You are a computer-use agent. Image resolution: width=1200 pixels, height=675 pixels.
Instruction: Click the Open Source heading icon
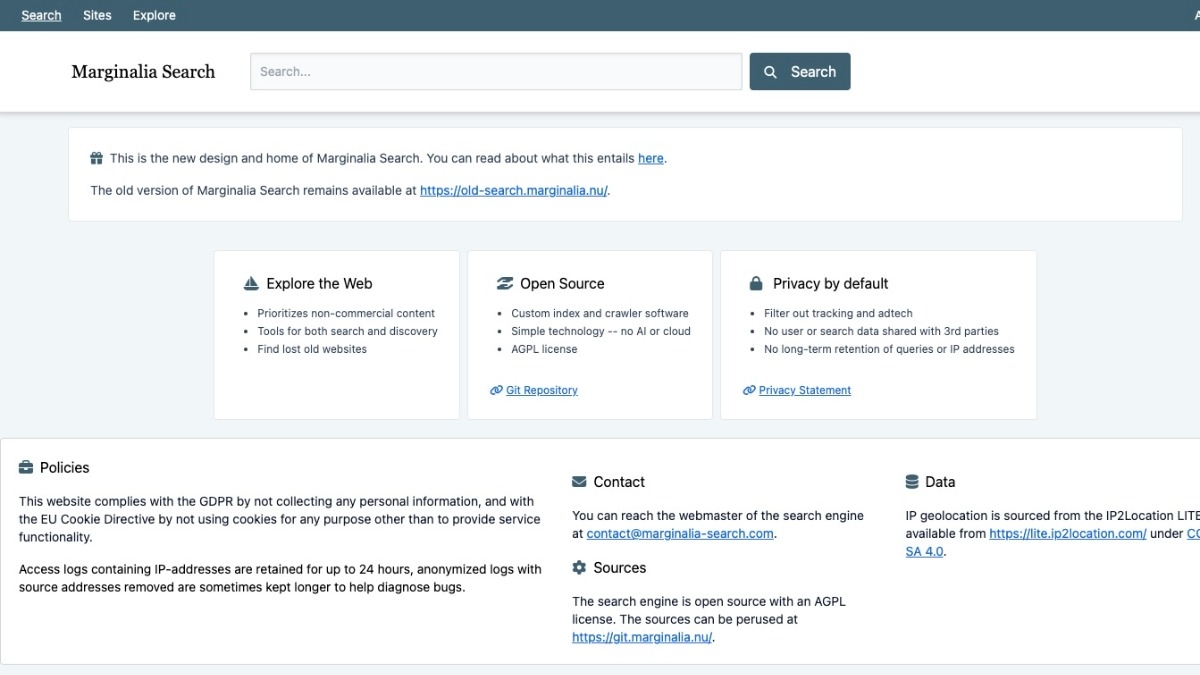click(505, 284)
